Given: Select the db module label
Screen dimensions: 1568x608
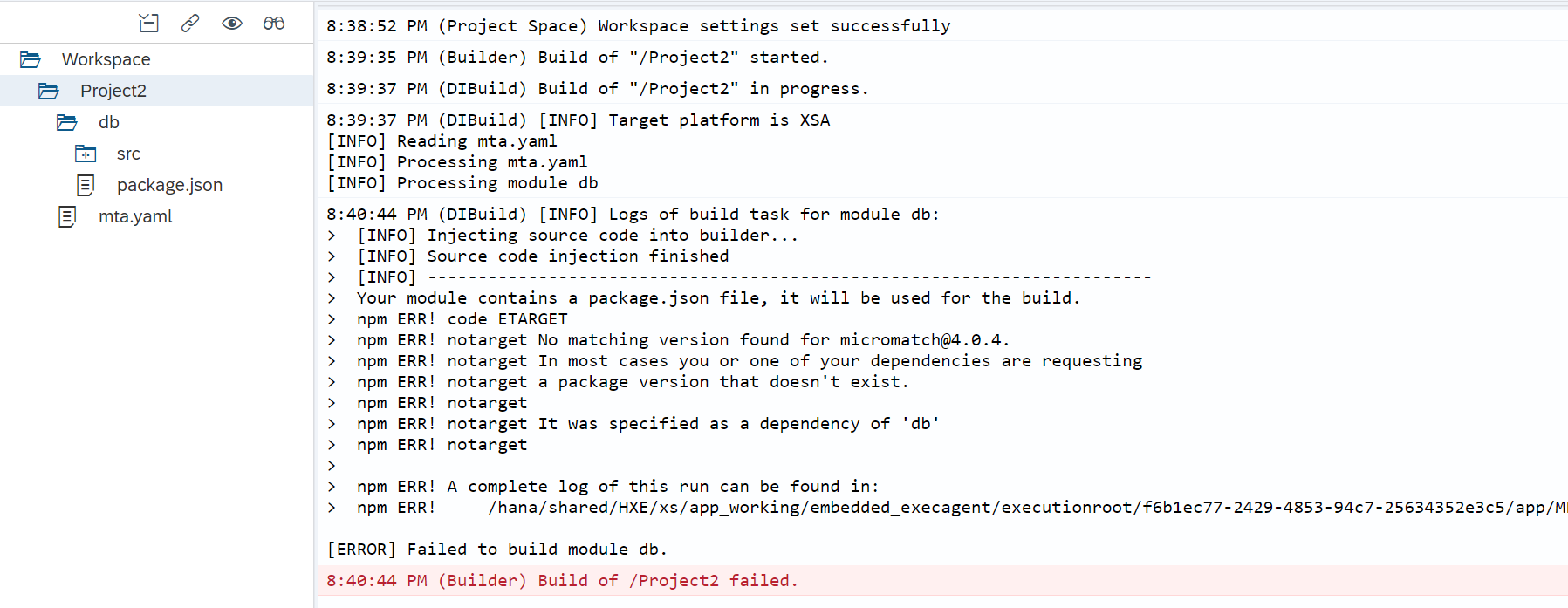Looking at the screenshot, I should (109, 122).
